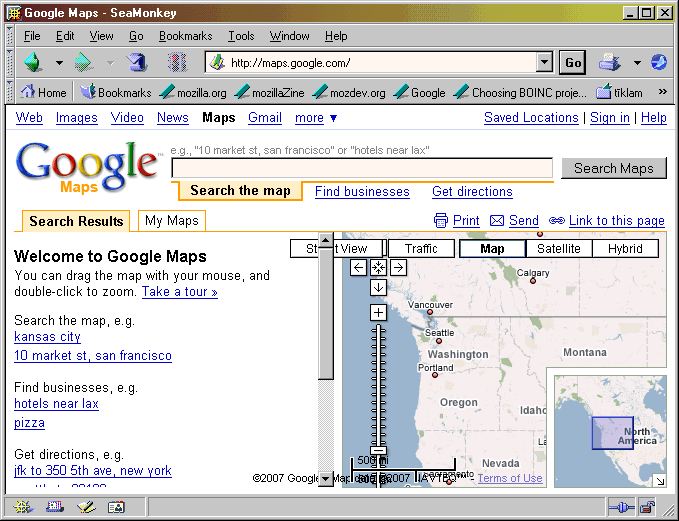Open the View menu

(101, 36)
